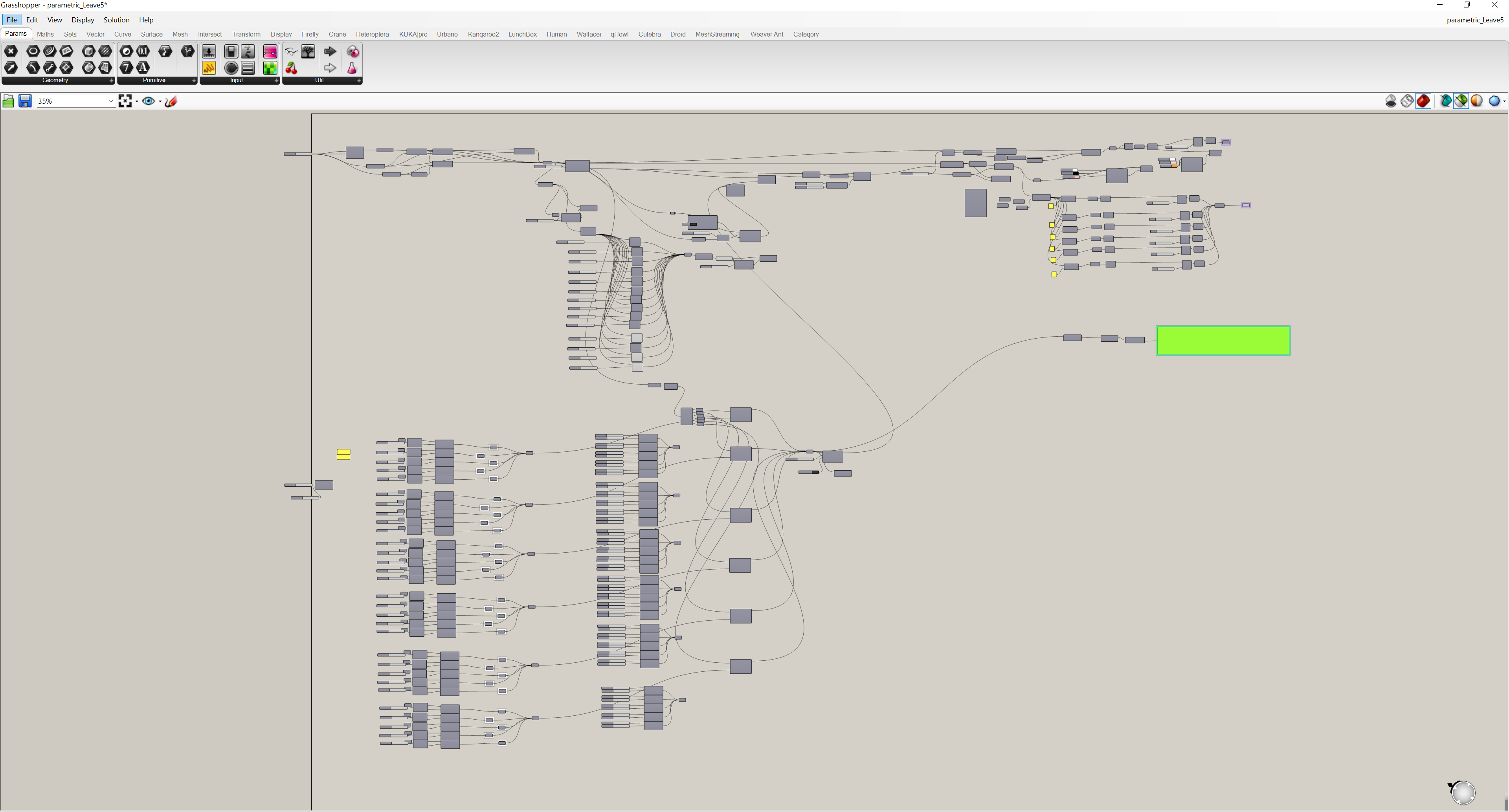Select the dark arrow Relay icon
1509x812 pixels.
330,51
